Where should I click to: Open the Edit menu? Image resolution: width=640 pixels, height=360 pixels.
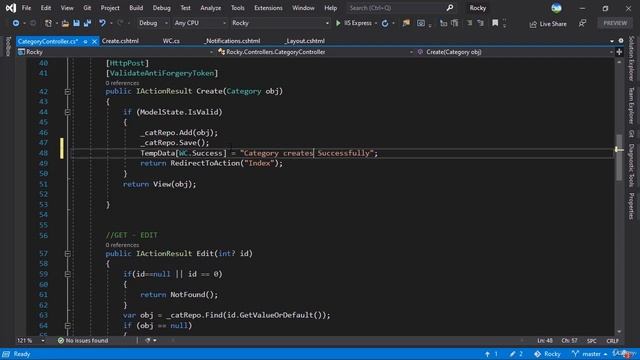click(46, 8)
